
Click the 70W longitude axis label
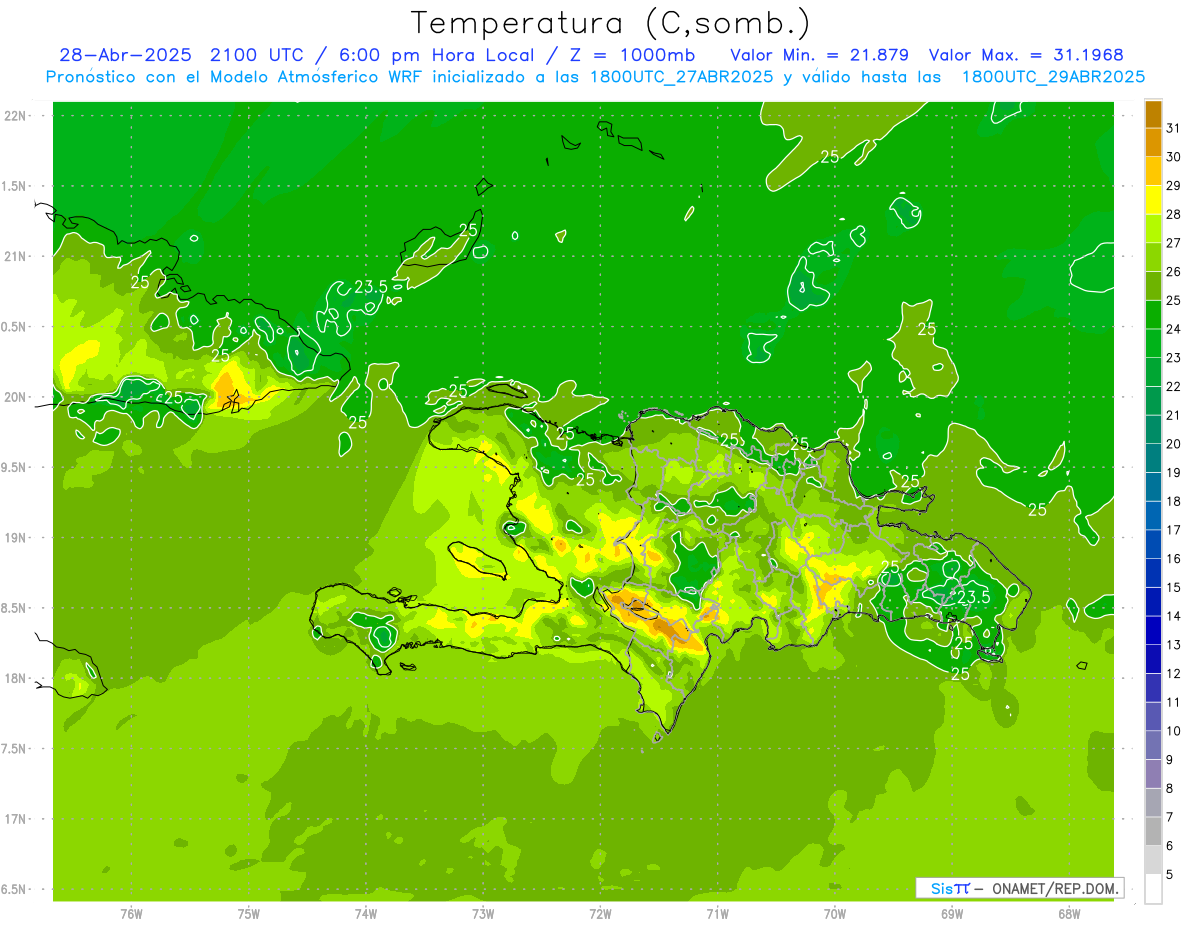point(835,913)
